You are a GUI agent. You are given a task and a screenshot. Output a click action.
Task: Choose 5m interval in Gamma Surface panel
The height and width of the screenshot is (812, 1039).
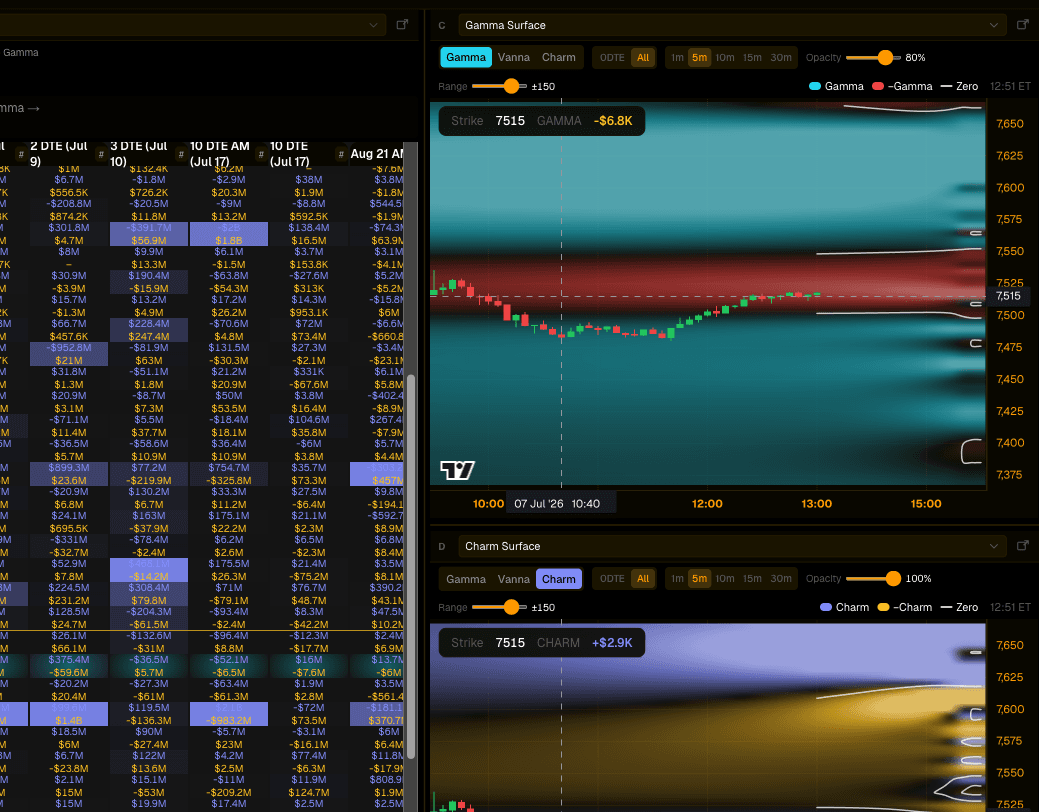(x=699, y=58)
